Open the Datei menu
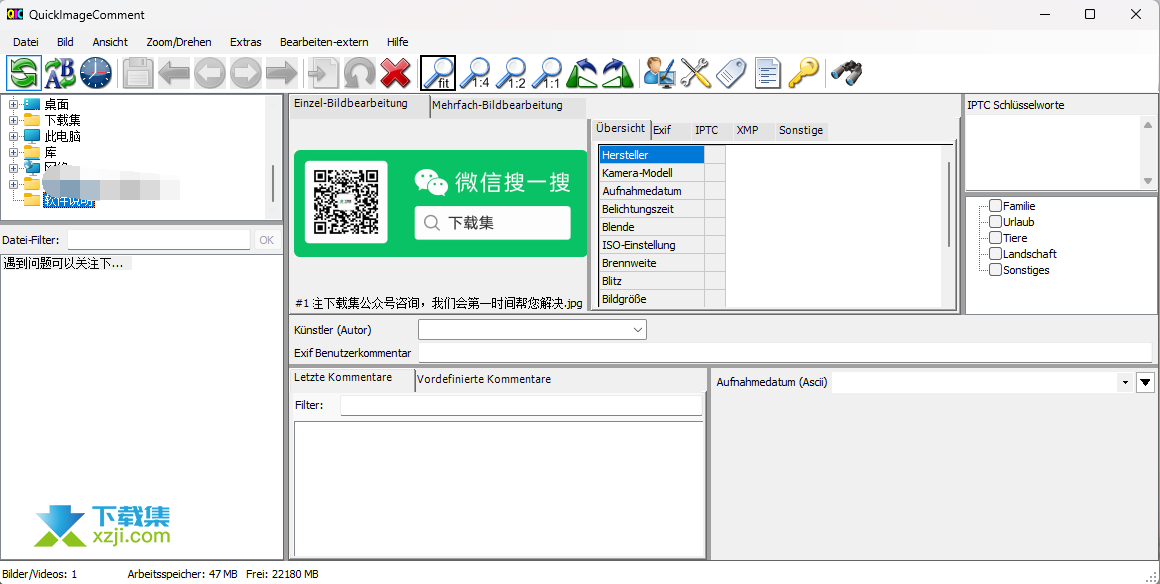Viewport: 1160px width, 584px height. [x=26, y=42]
